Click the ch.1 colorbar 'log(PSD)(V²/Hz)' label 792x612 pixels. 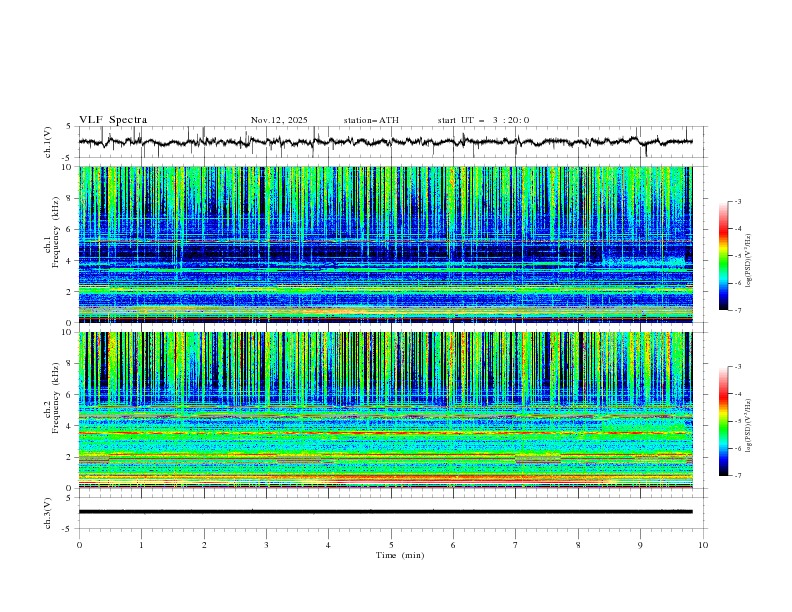[x=748, y=261]
